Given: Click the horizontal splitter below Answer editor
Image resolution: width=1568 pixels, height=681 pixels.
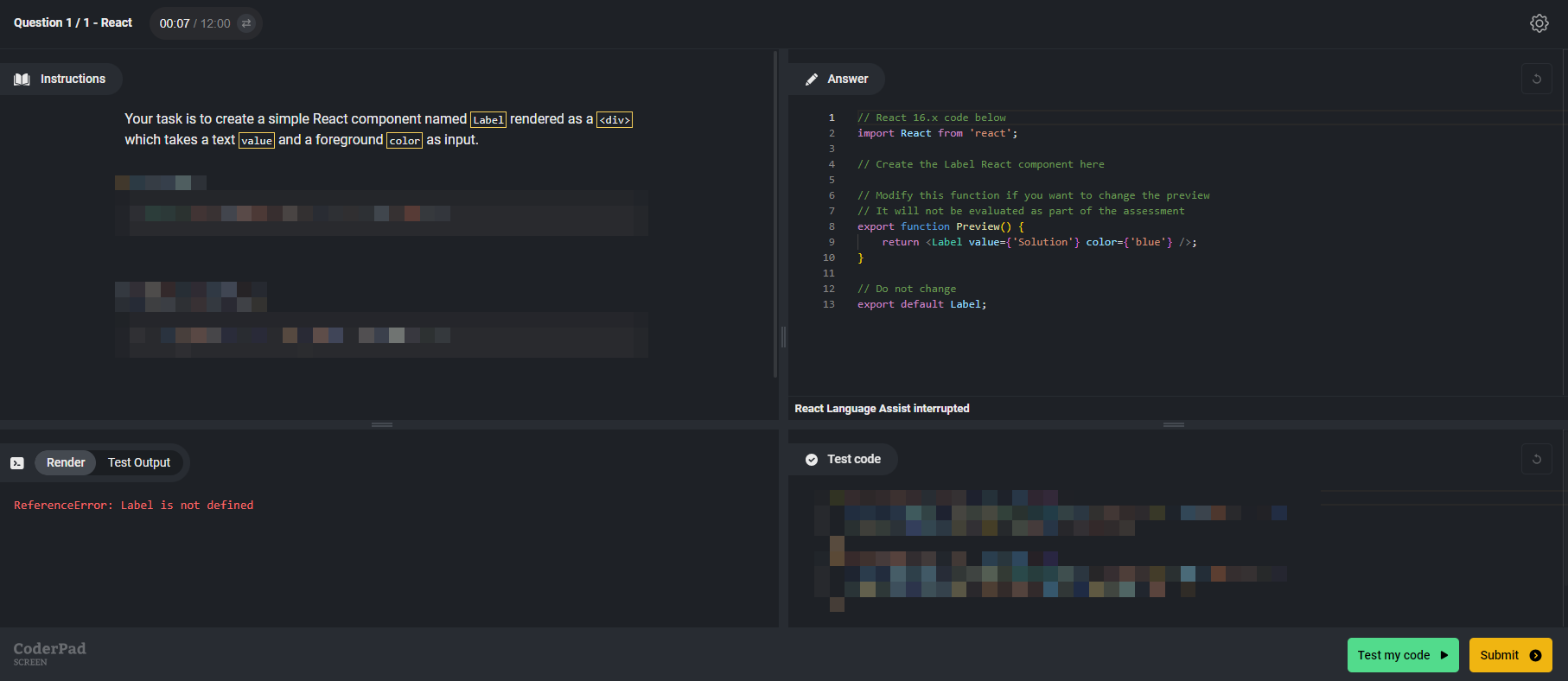Looking at the screenshot, I should (1173, 425).
